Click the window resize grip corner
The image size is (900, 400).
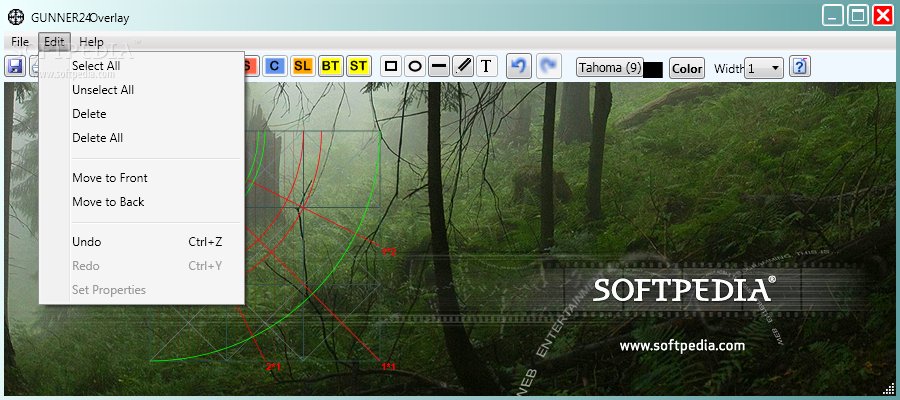click(x=889, y=389)
